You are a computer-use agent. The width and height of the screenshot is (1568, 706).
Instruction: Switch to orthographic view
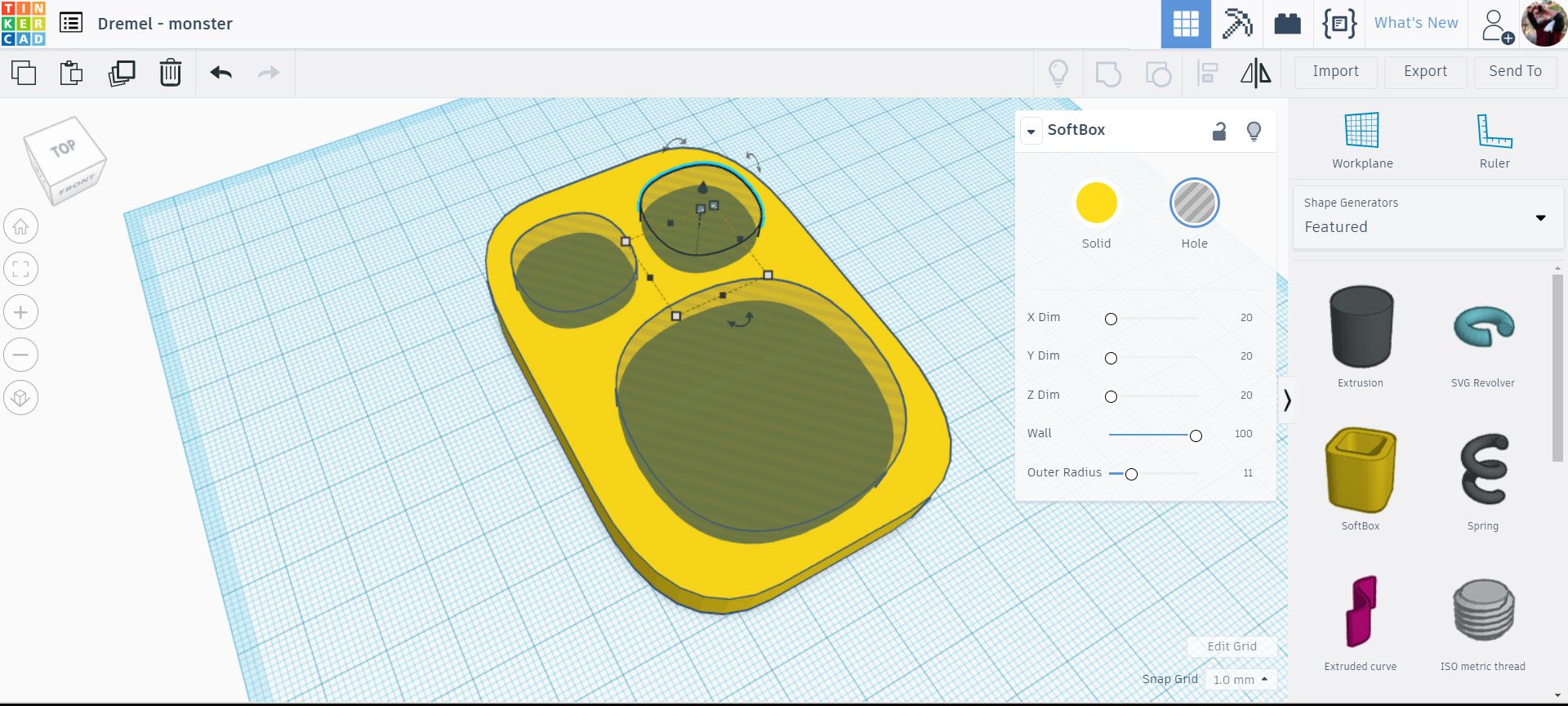[21, 398]
